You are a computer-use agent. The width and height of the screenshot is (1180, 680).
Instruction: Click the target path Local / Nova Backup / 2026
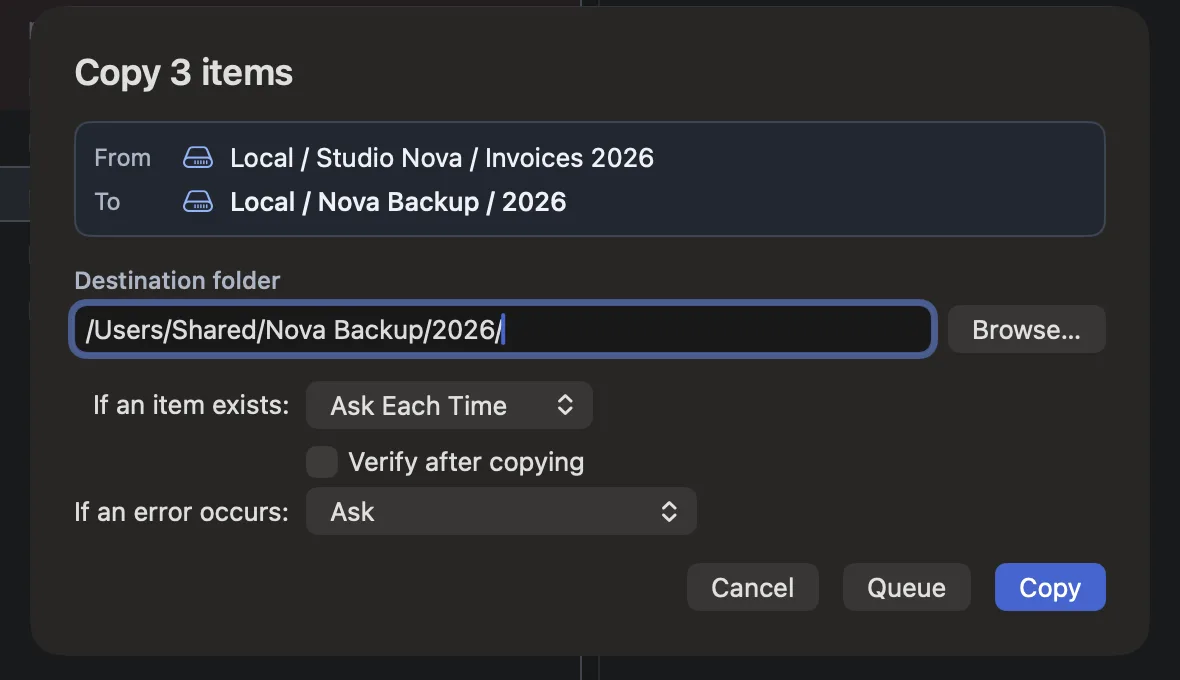coord(398,202)
